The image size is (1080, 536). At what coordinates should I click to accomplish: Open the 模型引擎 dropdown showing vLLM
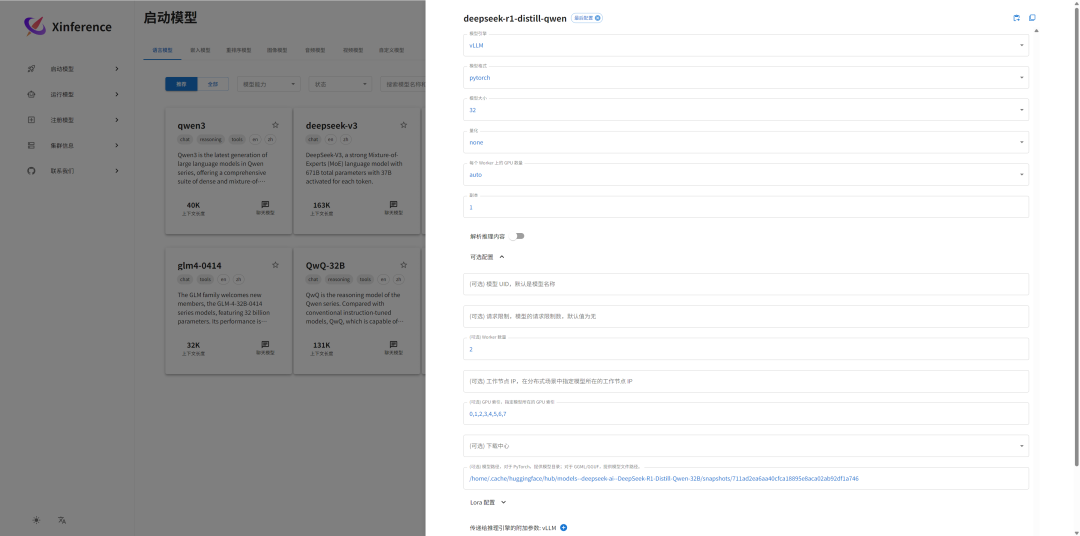pyautogui.click(x=746, y=45)
